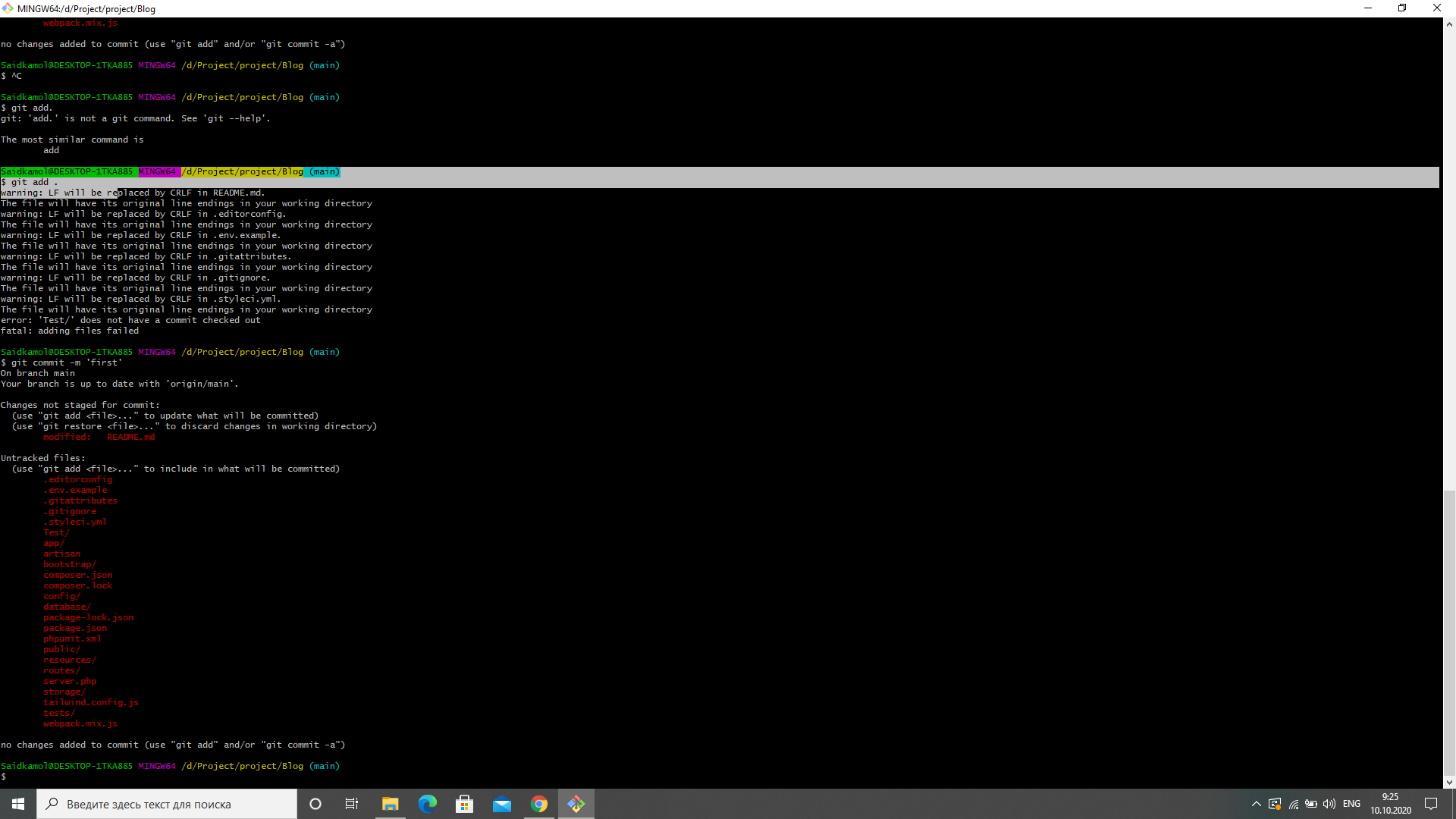Open the Action Center notifications icon
This screenshot has height=819, width=1456.
[1431, 804]
